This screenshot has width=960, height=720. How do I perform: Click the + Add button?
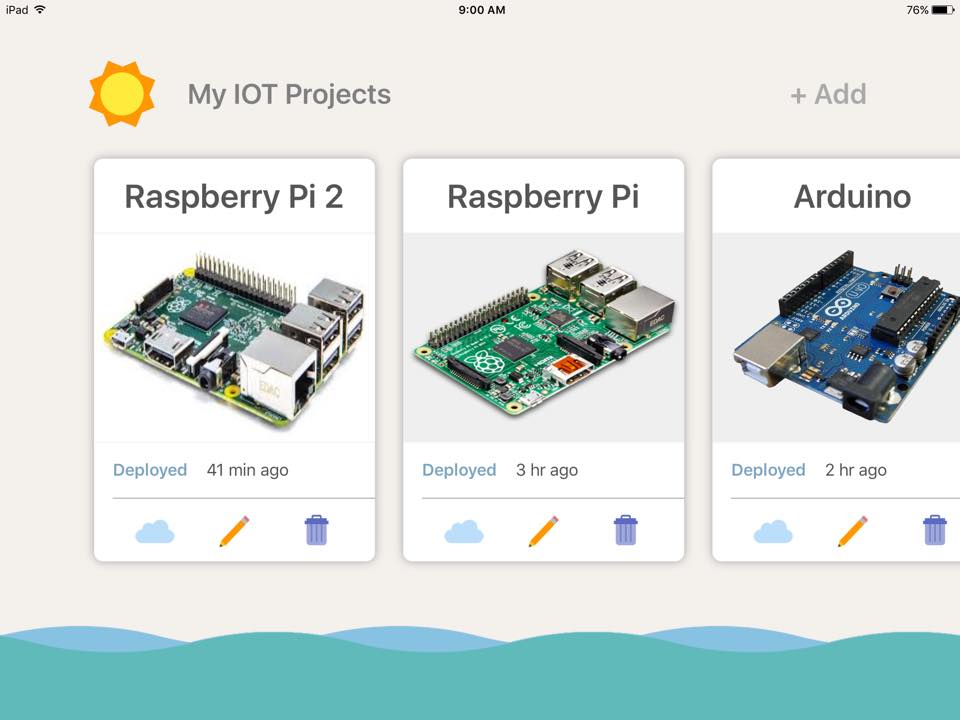tap(828, 94)
